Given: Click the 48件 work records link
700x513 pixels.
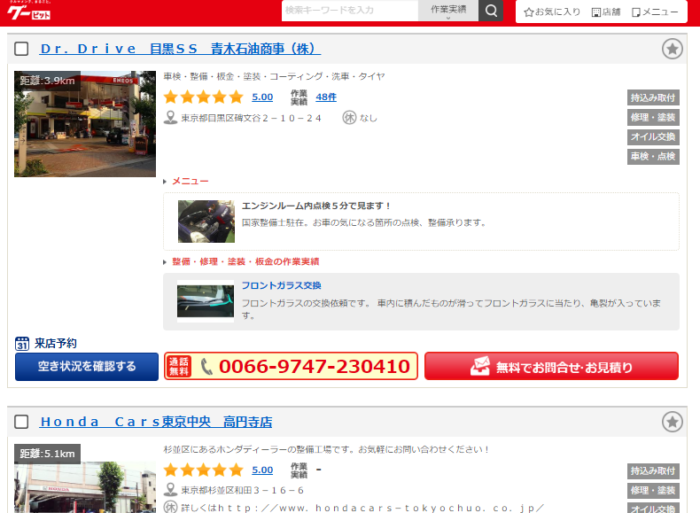Looking at the screenshot, I should tap(326, 97).
